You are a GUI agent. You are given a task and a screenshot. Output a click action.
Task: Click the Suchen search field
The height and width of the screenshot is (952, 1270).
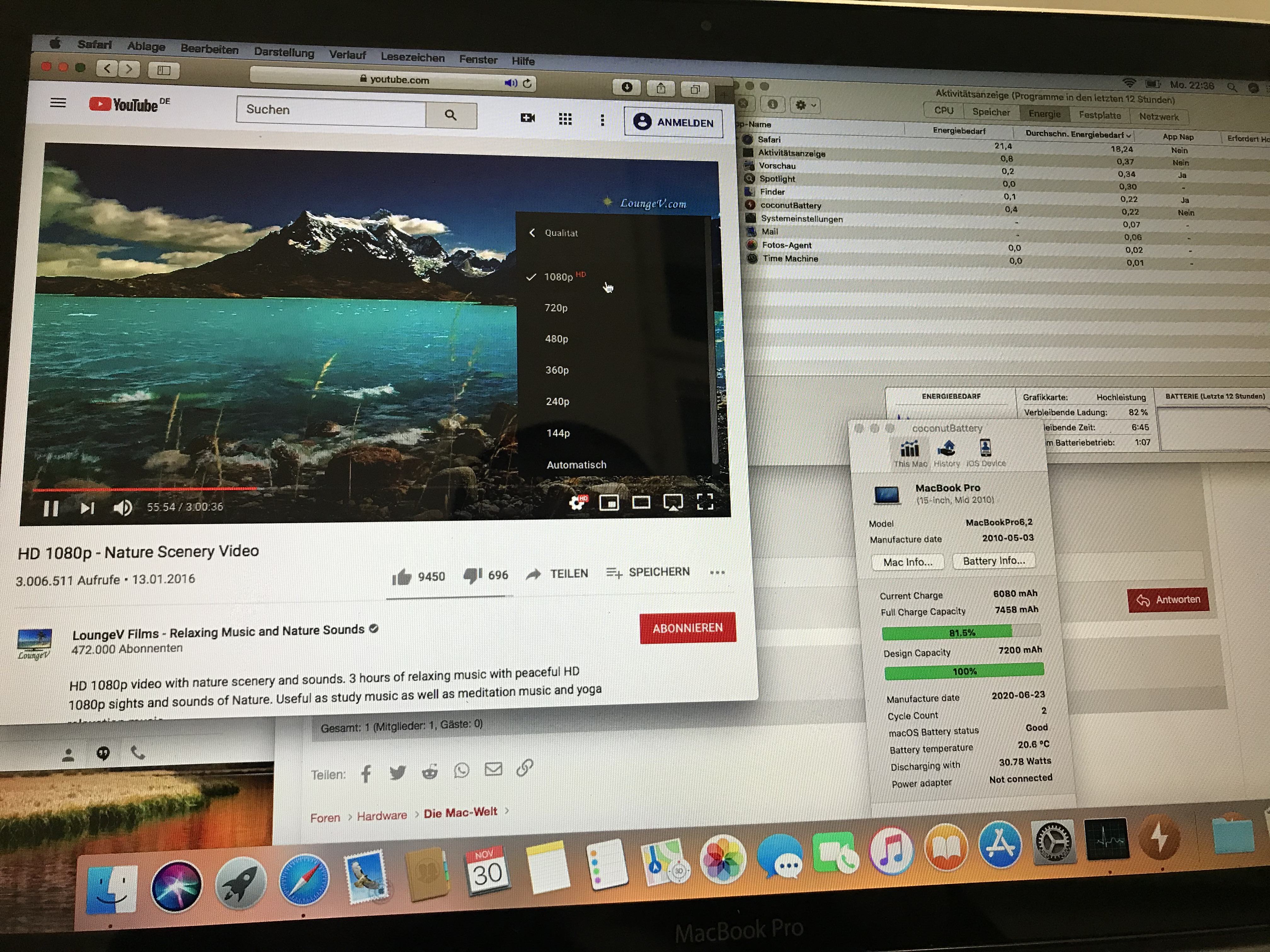(331, 111)
